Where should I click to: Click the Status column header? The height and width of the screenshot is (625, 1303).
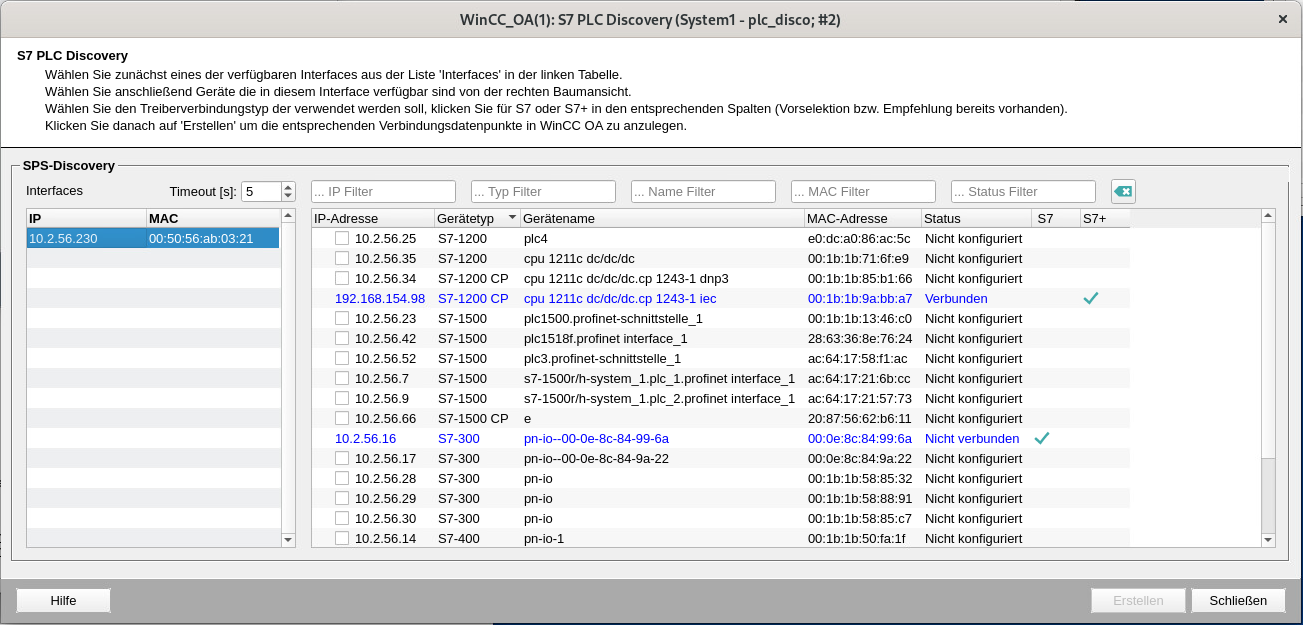[x=976, y=218]
